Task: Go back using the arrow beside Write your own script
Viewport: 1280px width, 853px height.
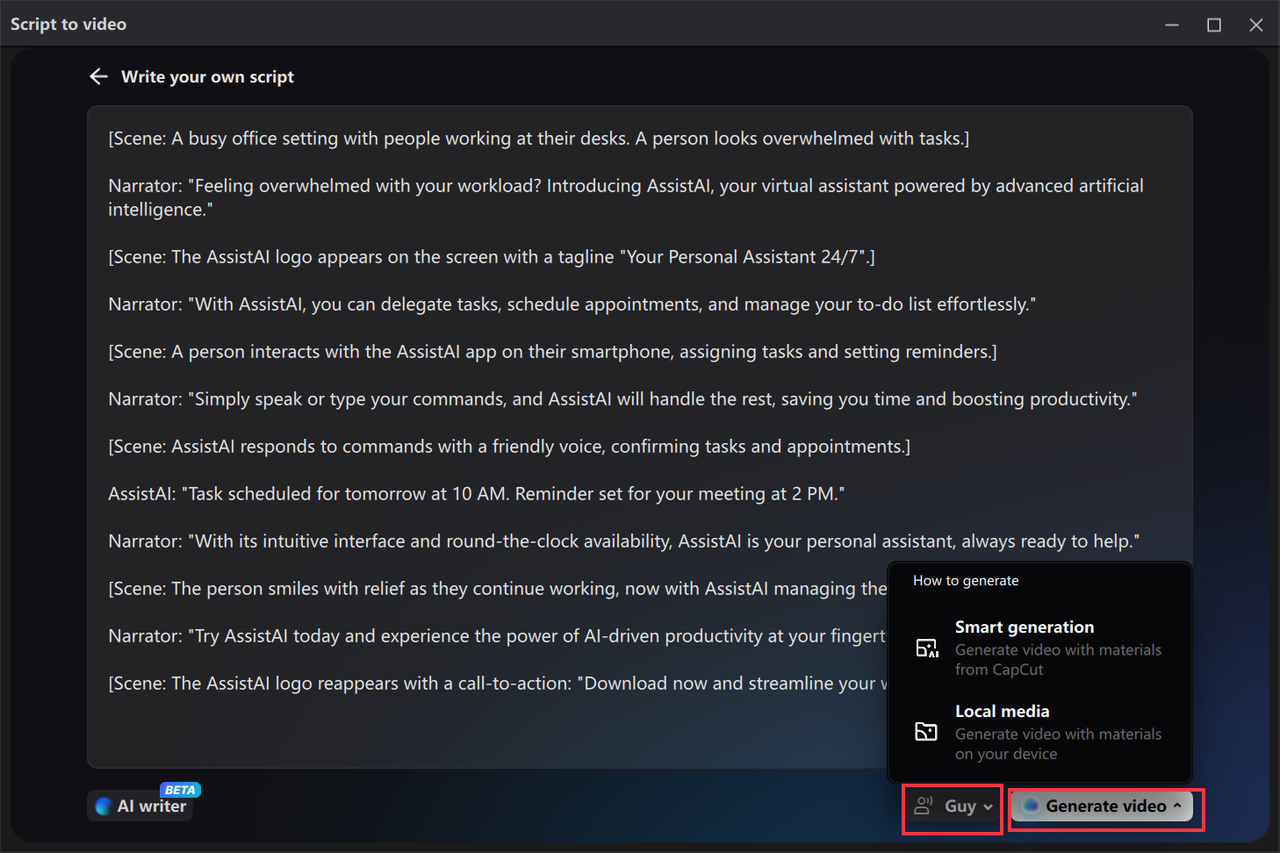Action: coord(98,77)
